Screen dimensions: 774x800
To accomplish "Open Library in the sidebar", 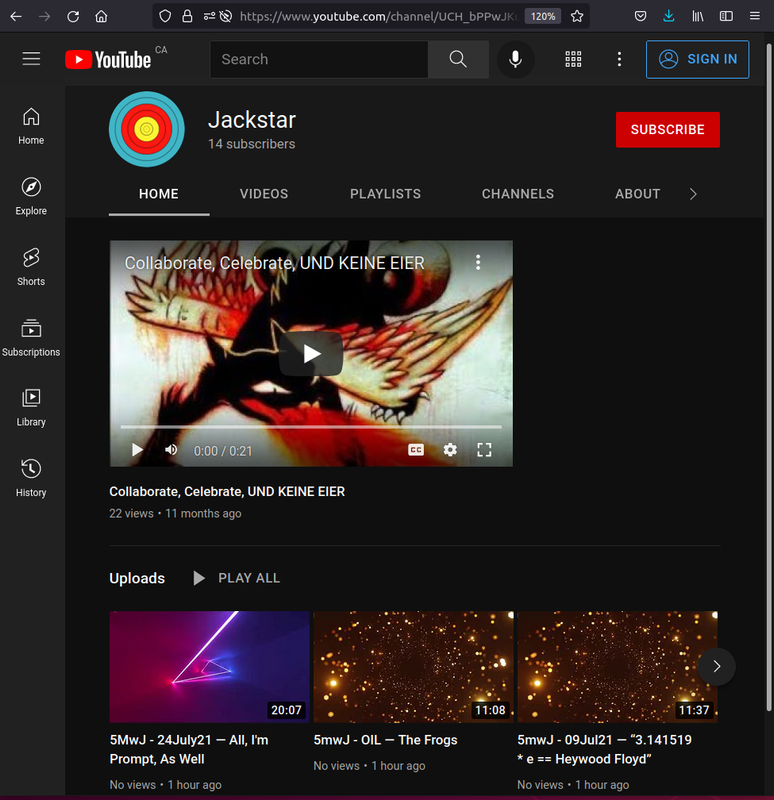I will coord(31,408).
